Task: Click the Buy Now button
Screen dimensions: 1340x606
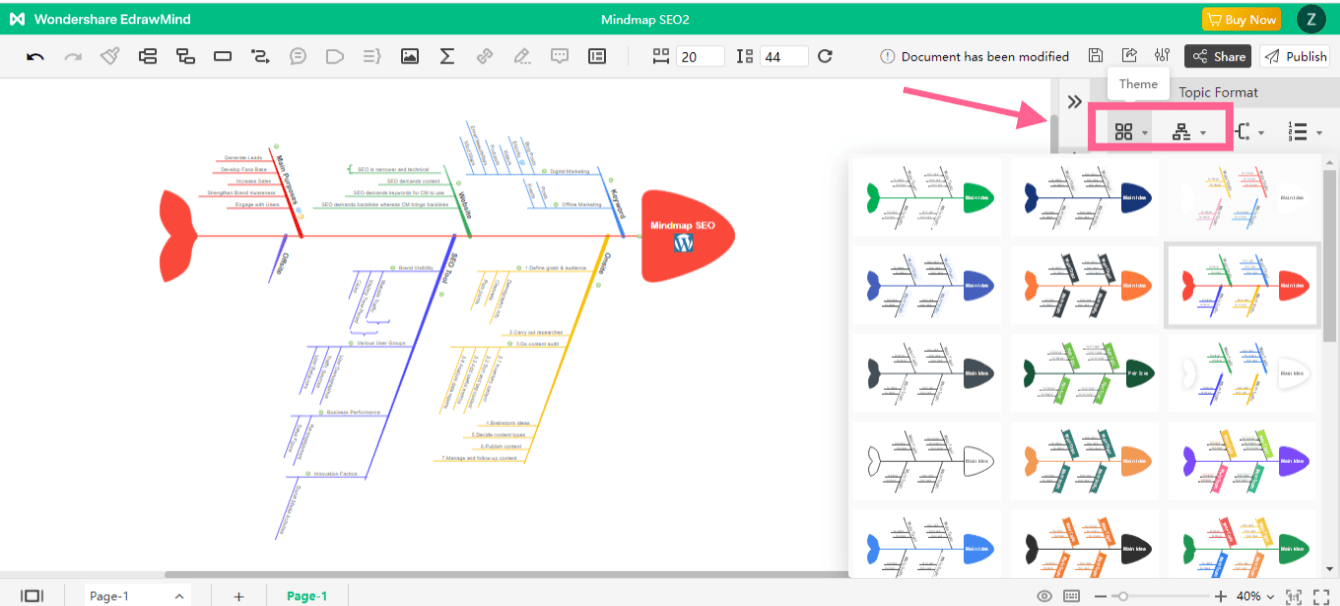Action: (x=1241, y=19)
